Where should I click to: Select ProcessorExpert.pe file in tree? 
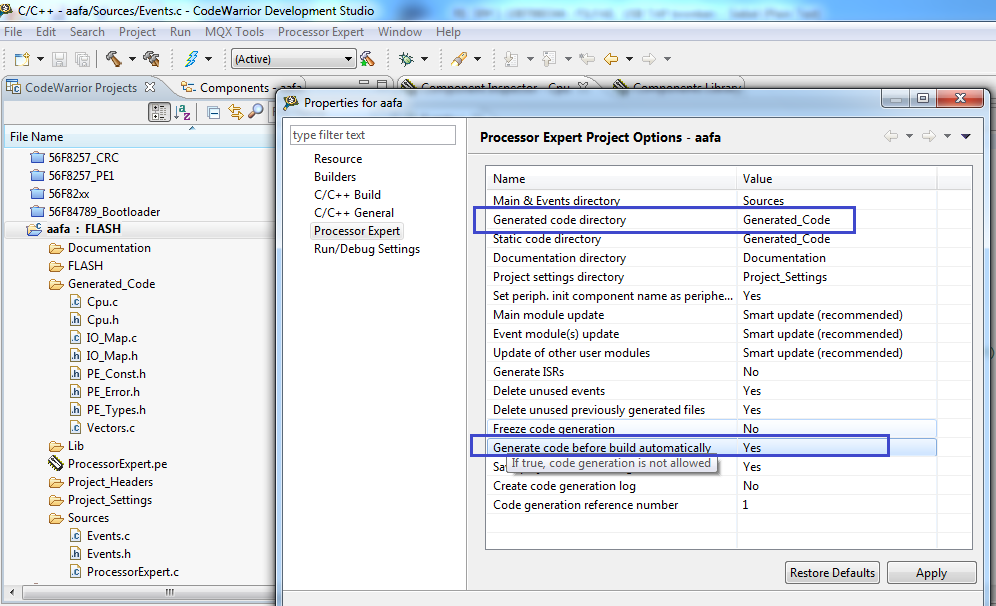coord(118,464)
